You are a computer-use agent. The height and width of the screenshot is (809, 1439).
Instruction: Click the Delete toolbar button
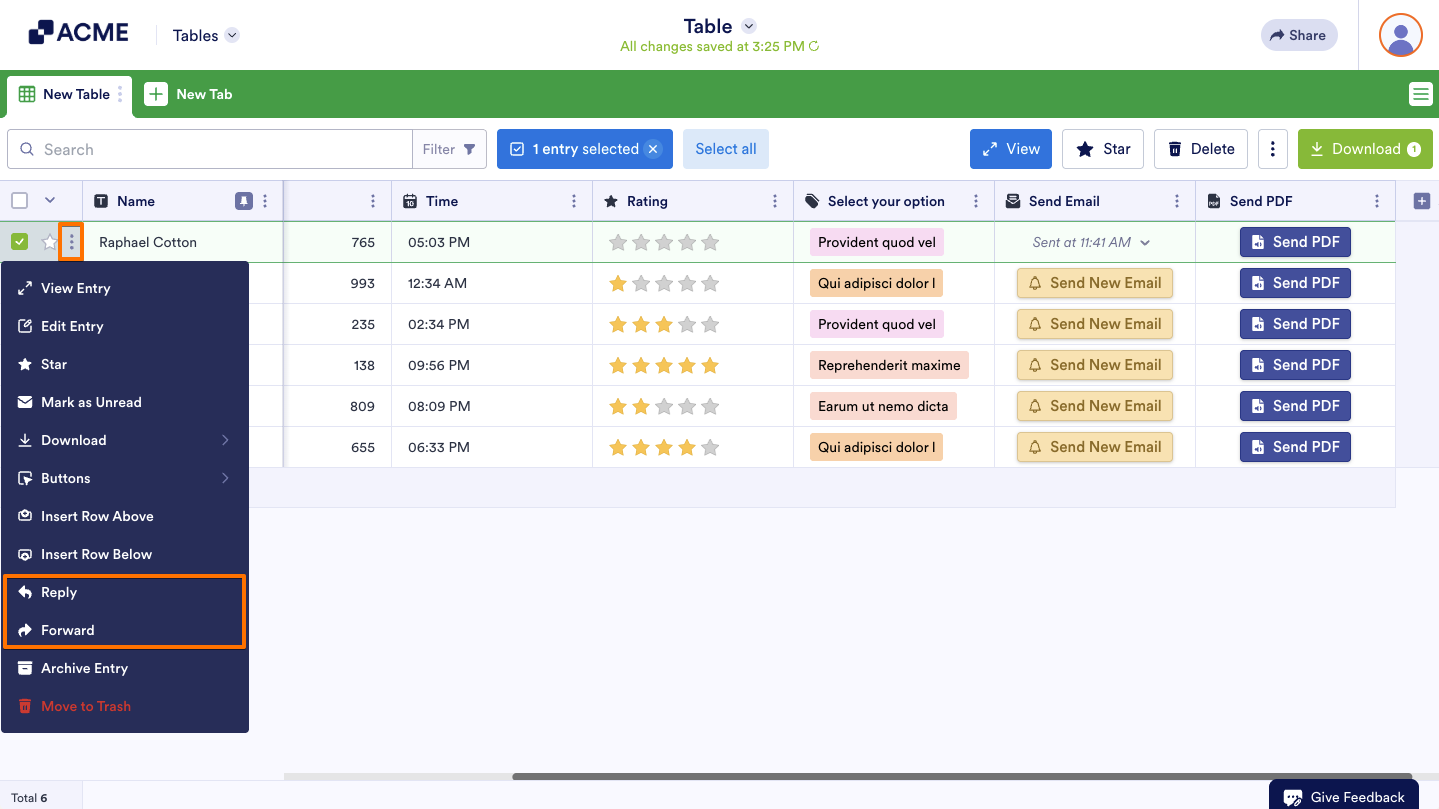click(x=1201, y=149)
